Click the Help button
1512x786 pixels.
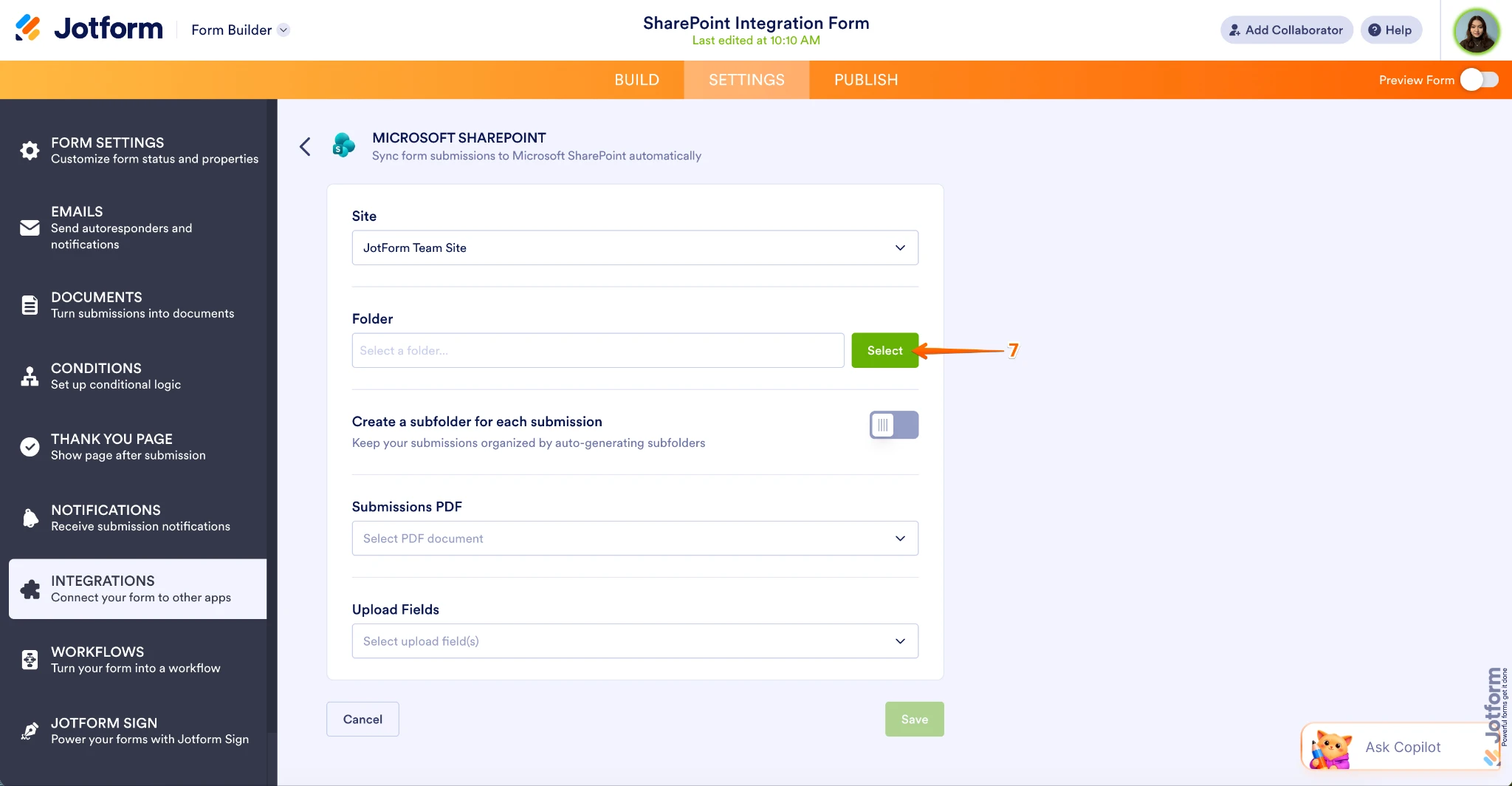point(1391,30)
